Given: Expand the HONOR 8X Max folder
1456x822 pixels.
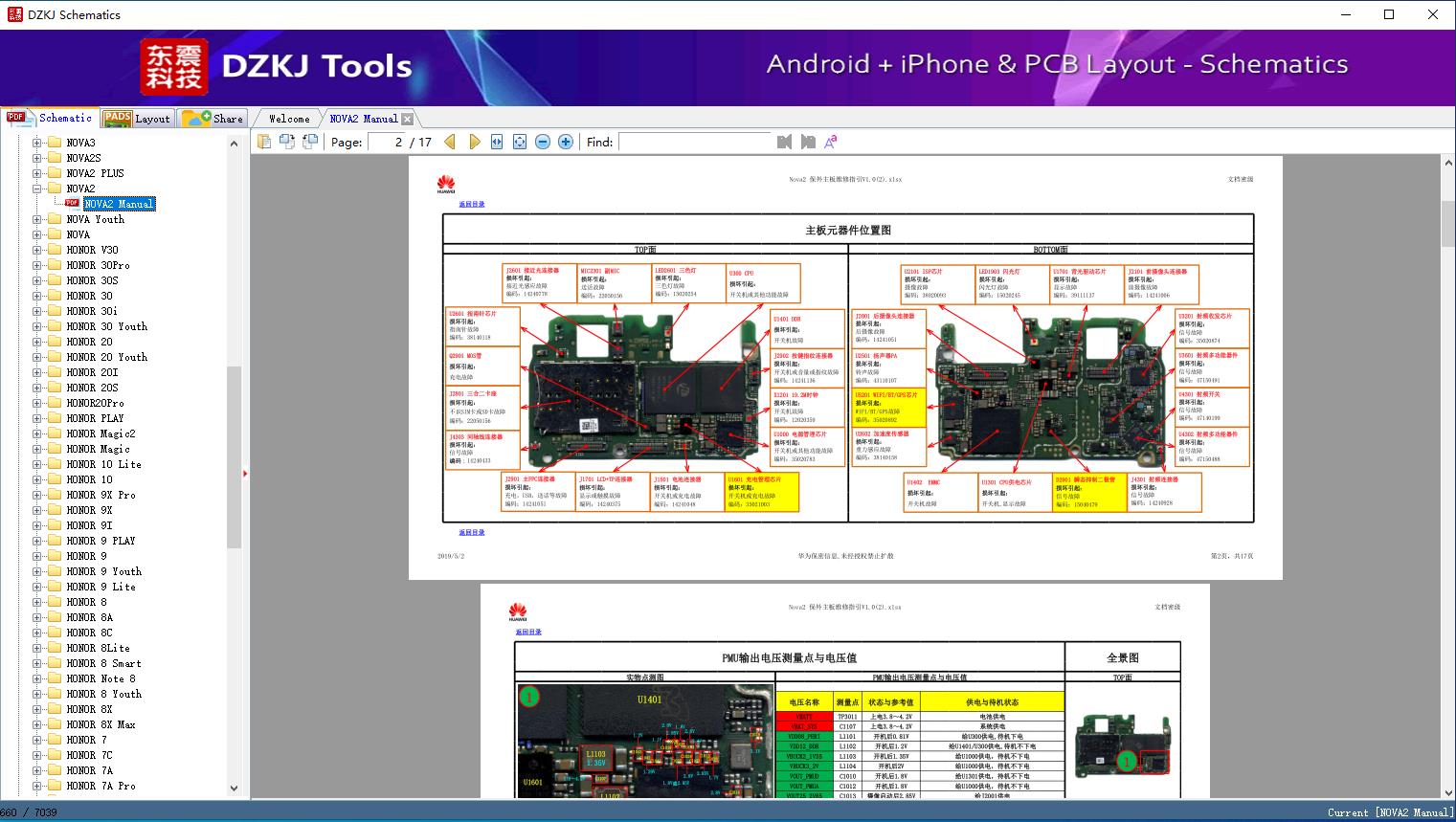Looking at the screenshot, I should 37,724.
